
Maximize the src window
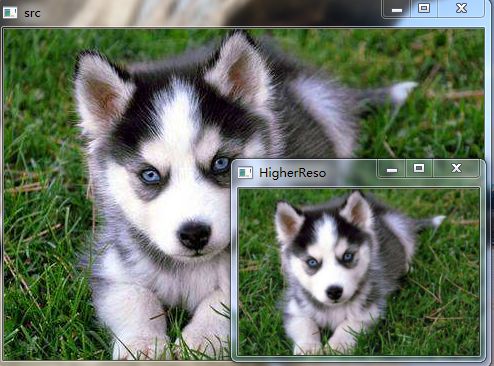424,8
